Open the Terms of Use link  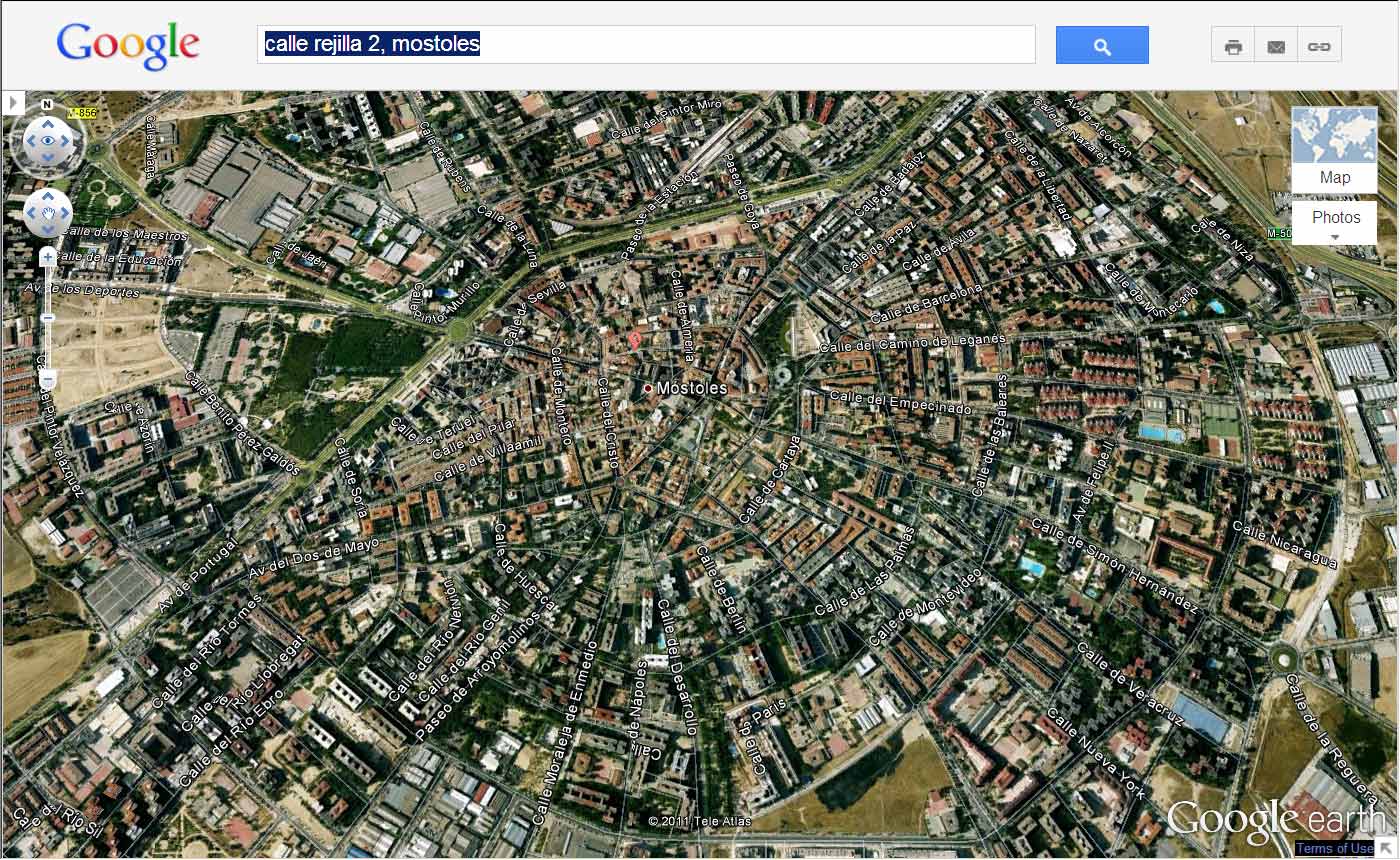click(x=1334, y=849)
